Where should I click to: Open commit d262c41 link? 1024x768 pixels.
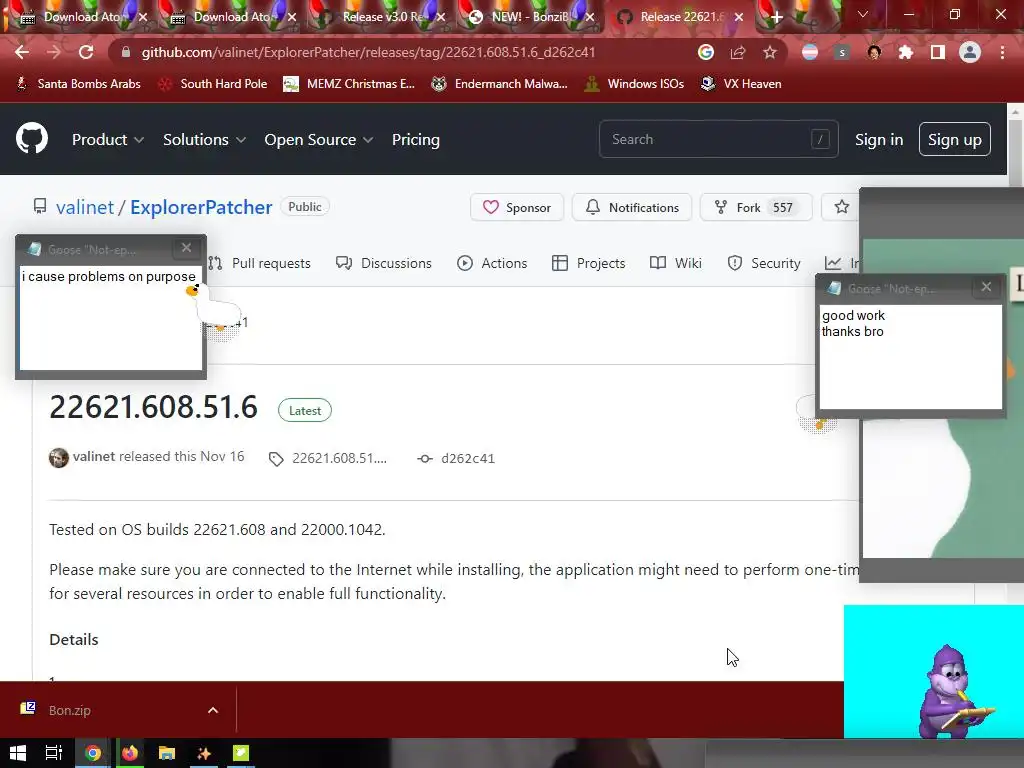coord(456,458)
